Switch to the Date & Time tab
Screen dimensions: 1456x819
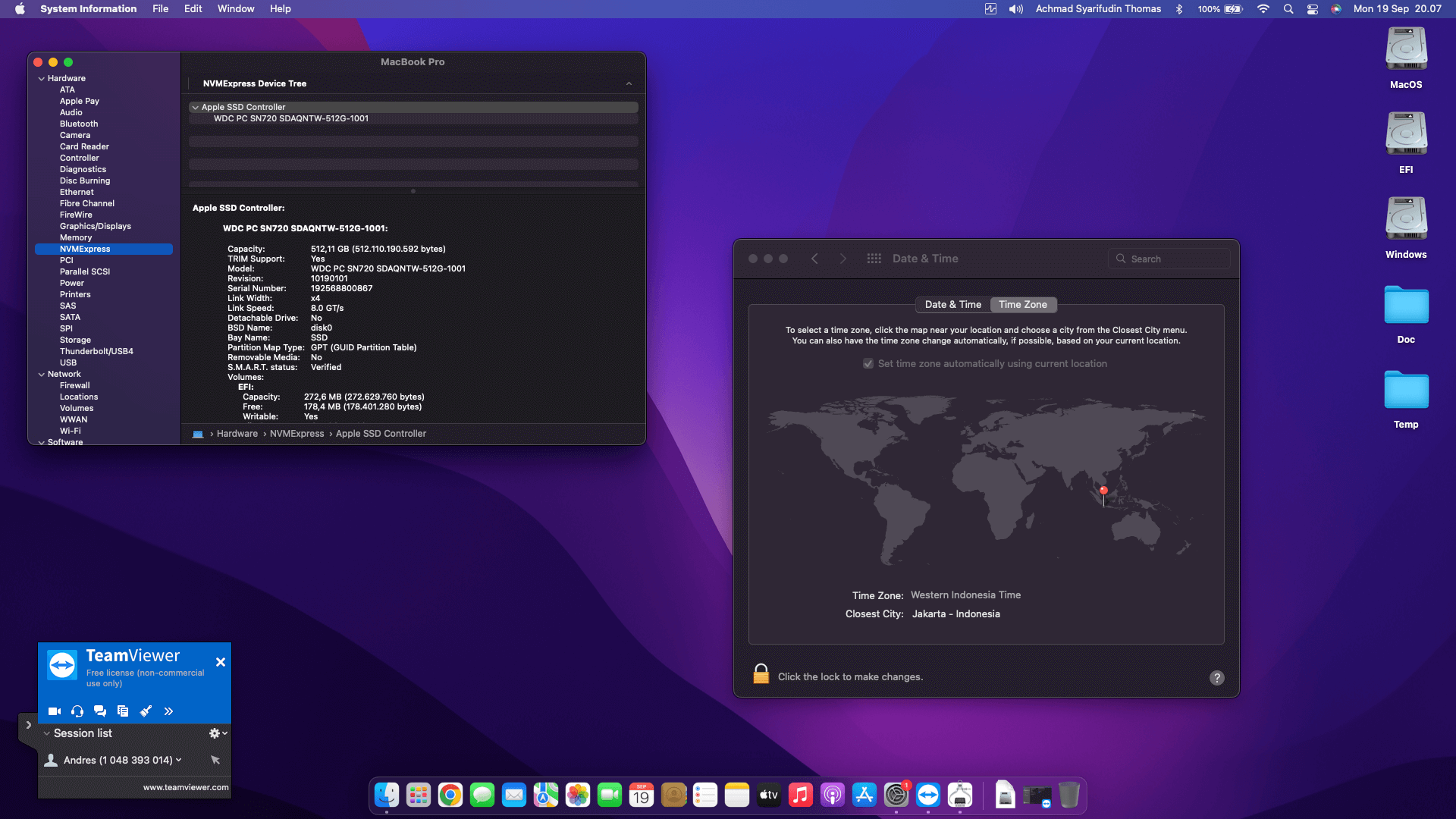952,305
